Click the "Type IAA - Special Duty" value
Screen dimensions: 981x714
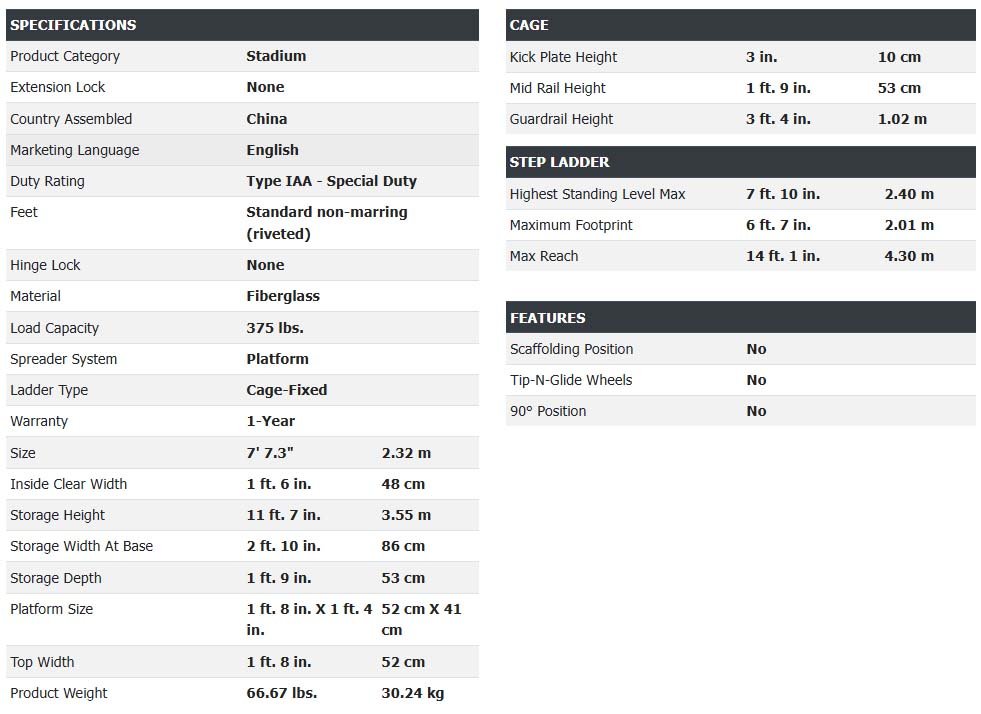point(331,181)
